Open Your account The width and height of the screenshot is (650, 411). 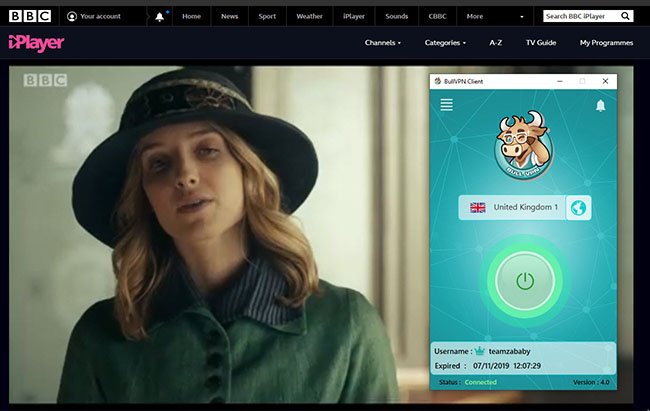tap(94, 16)
